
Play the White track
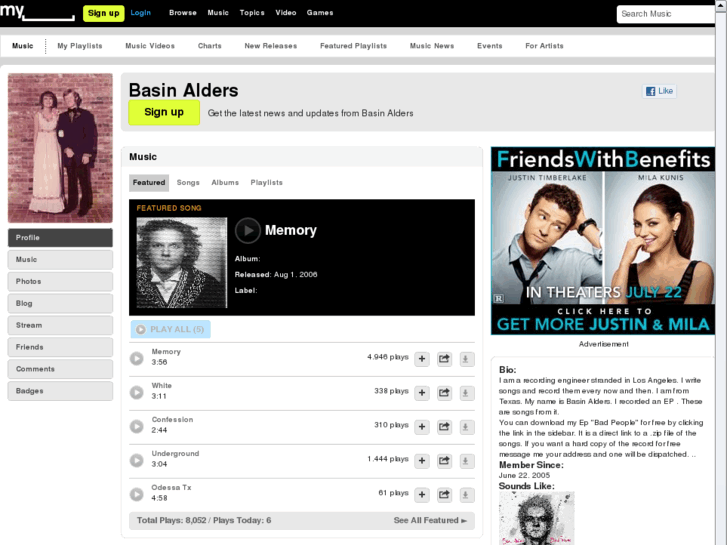(x=137, y=392)
